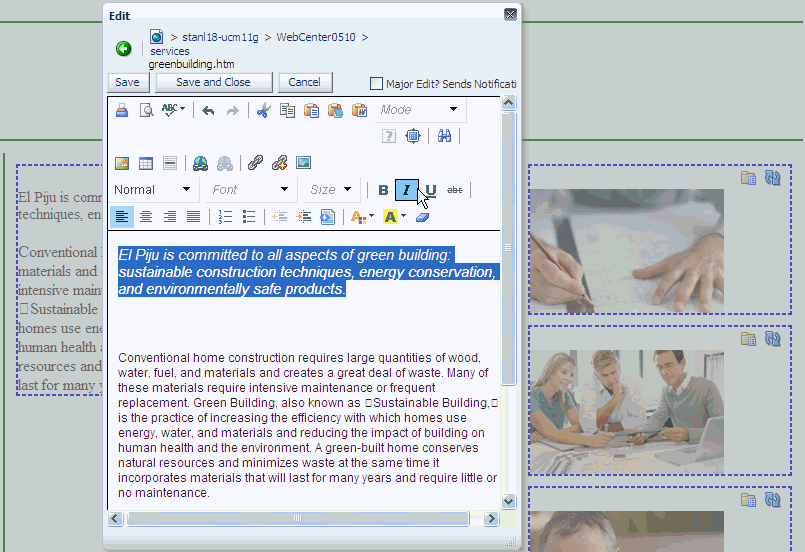The height and width of the screenshot is (552, 805).
Task: Click the Print icon in editor toolbar
Action: tap(122, 110)
